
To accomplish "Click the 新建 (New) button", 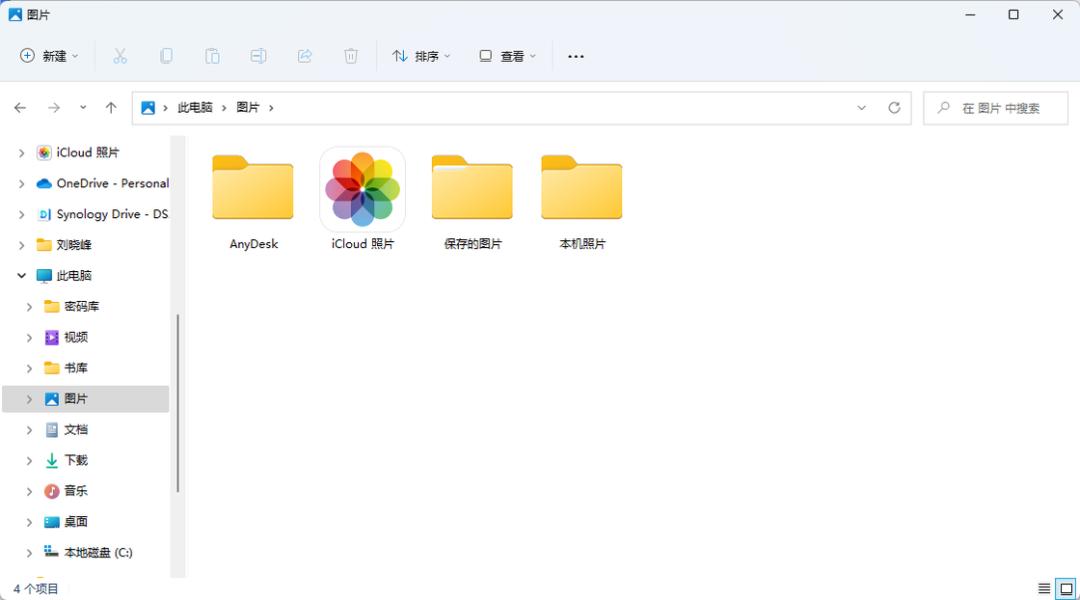I will point(49,56).
